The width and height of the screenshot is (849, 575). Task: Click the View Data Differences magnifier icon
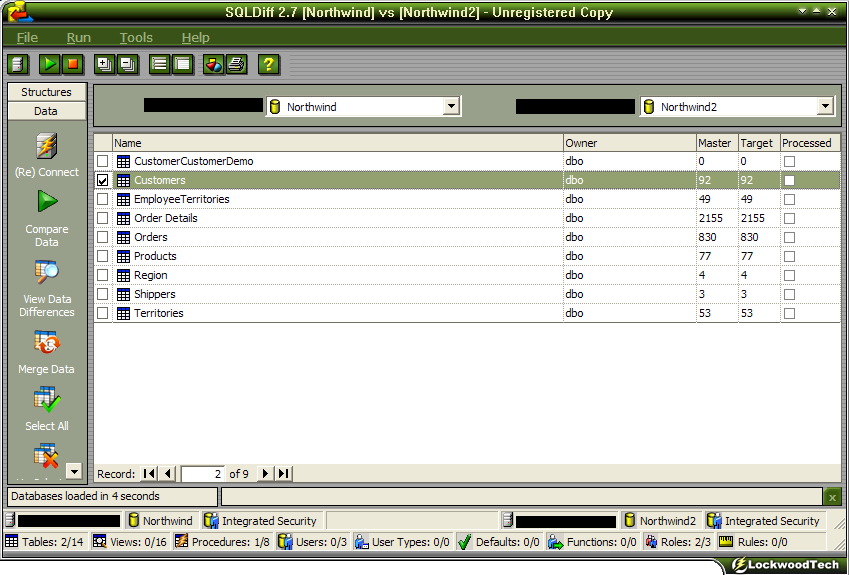(47, 272)
